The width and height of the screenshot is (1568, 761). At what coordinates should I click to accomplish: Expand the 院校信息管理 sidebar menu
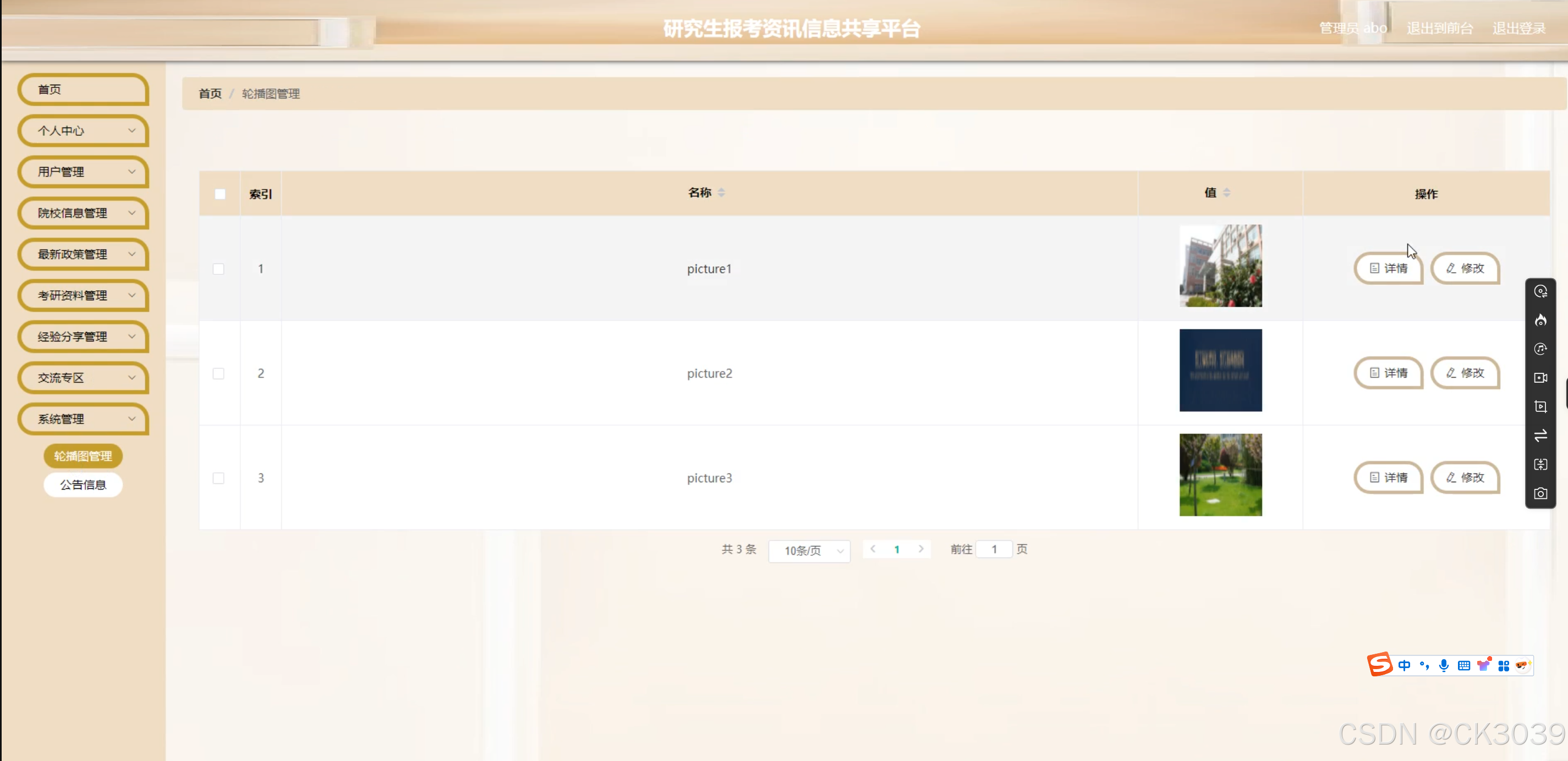click(x=84, y=213)
